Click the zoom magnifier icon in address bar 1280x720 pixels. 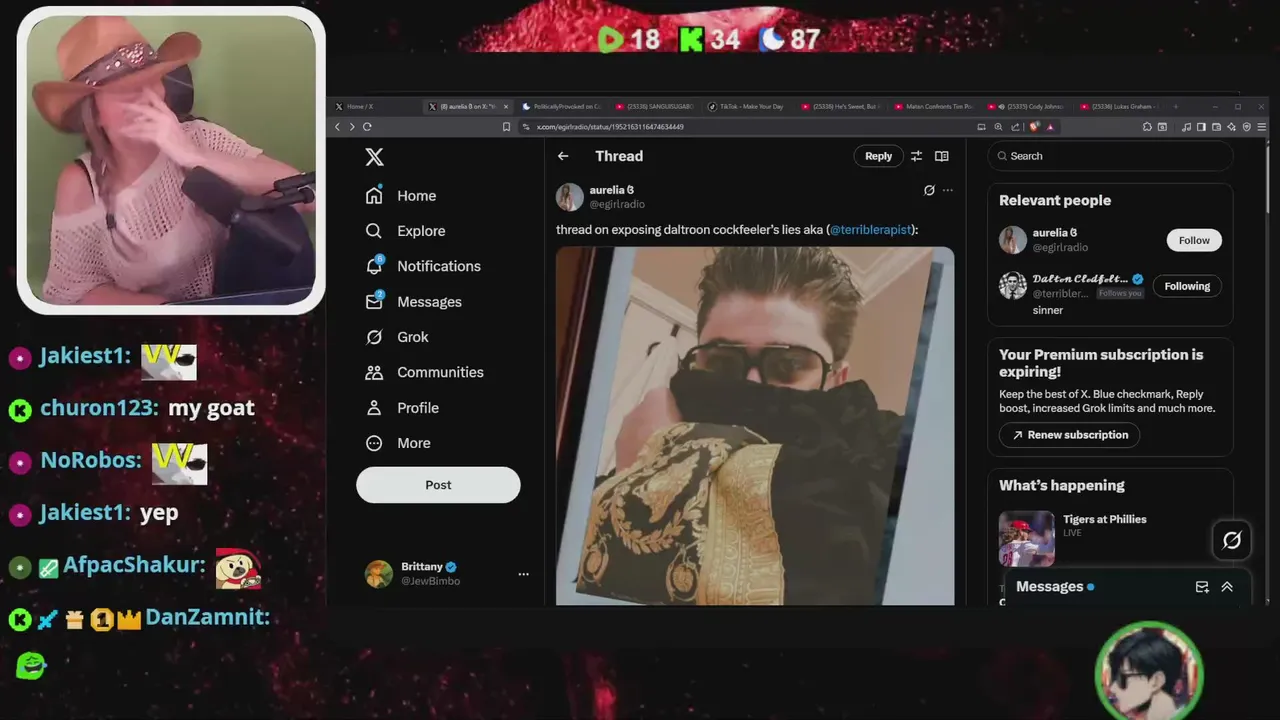click(x=998, y=127)
